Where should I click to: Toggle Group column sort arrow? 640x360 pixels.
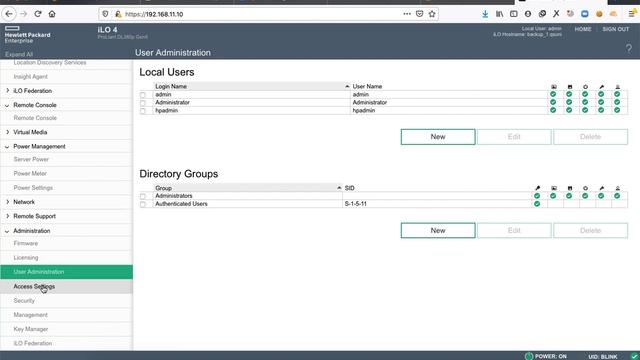tap(339, 188)
